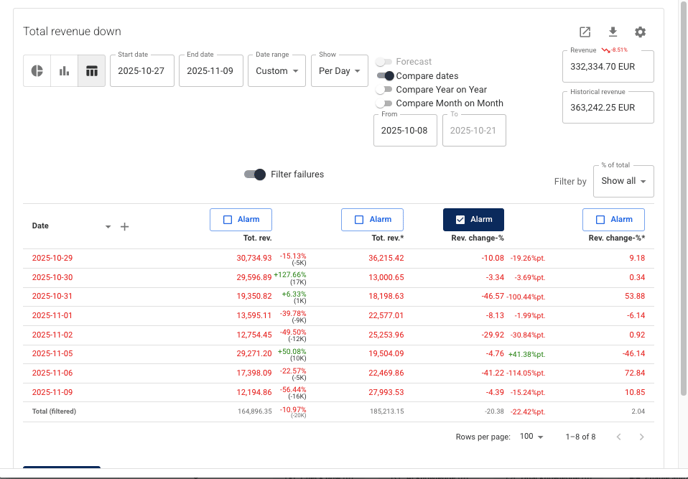Open the 2025-10-29 date row
Screen dimensions: 688x479
(52, 258)
